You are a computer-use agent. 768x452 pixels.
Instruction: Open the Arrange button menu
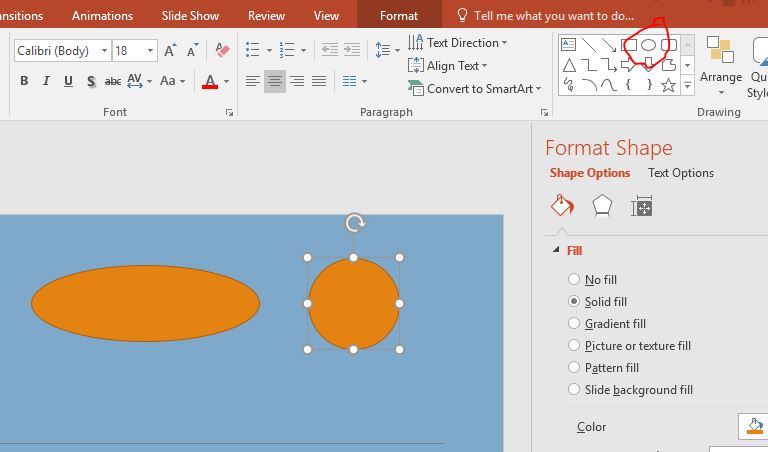pyautogui.click(x=720, y=65)
